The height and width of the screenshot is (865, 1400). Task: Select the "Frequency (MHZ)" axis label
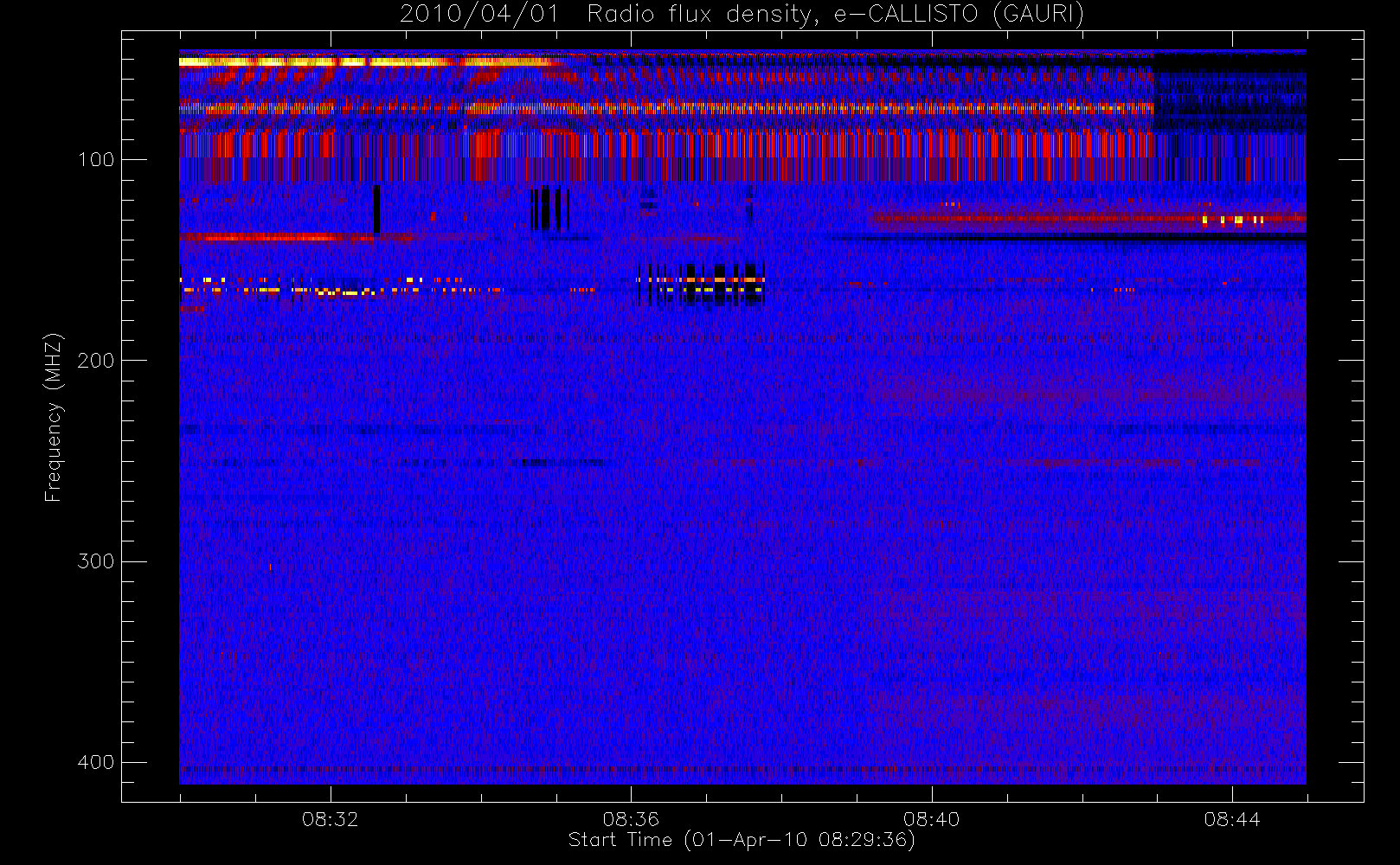(54, 417)
